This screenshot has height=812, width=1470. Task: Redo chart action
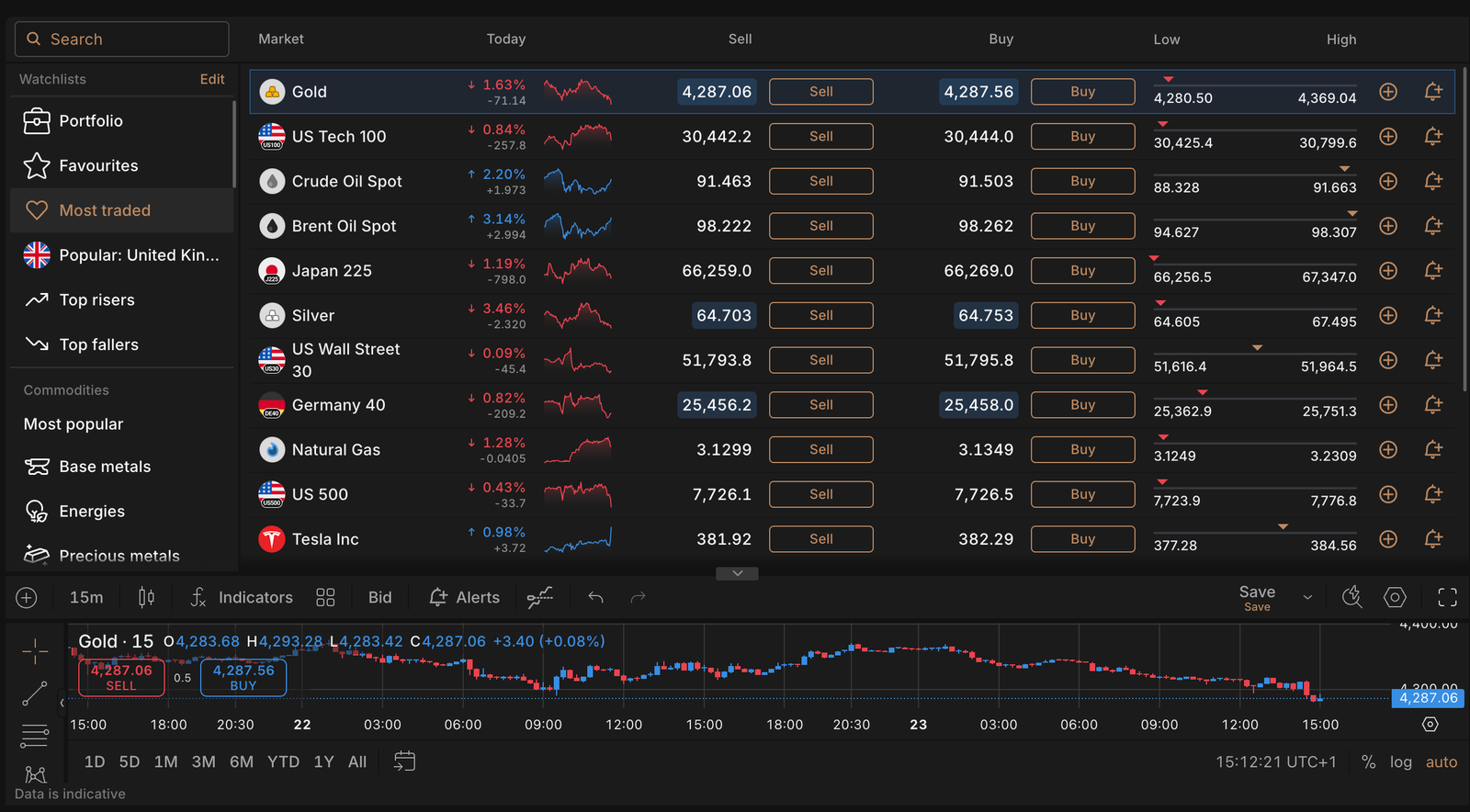(639, 598)
